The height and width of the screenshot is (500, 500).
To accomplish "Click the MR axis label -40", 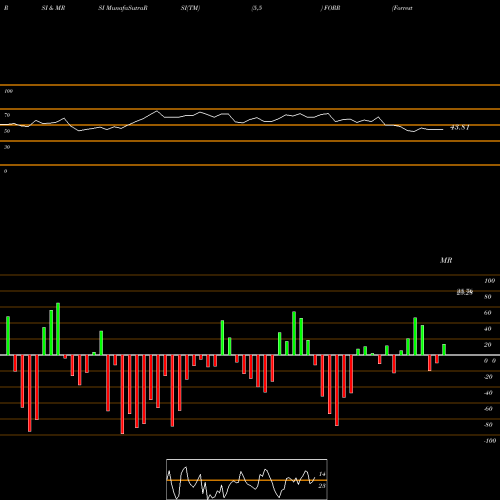I will point(488,393).
